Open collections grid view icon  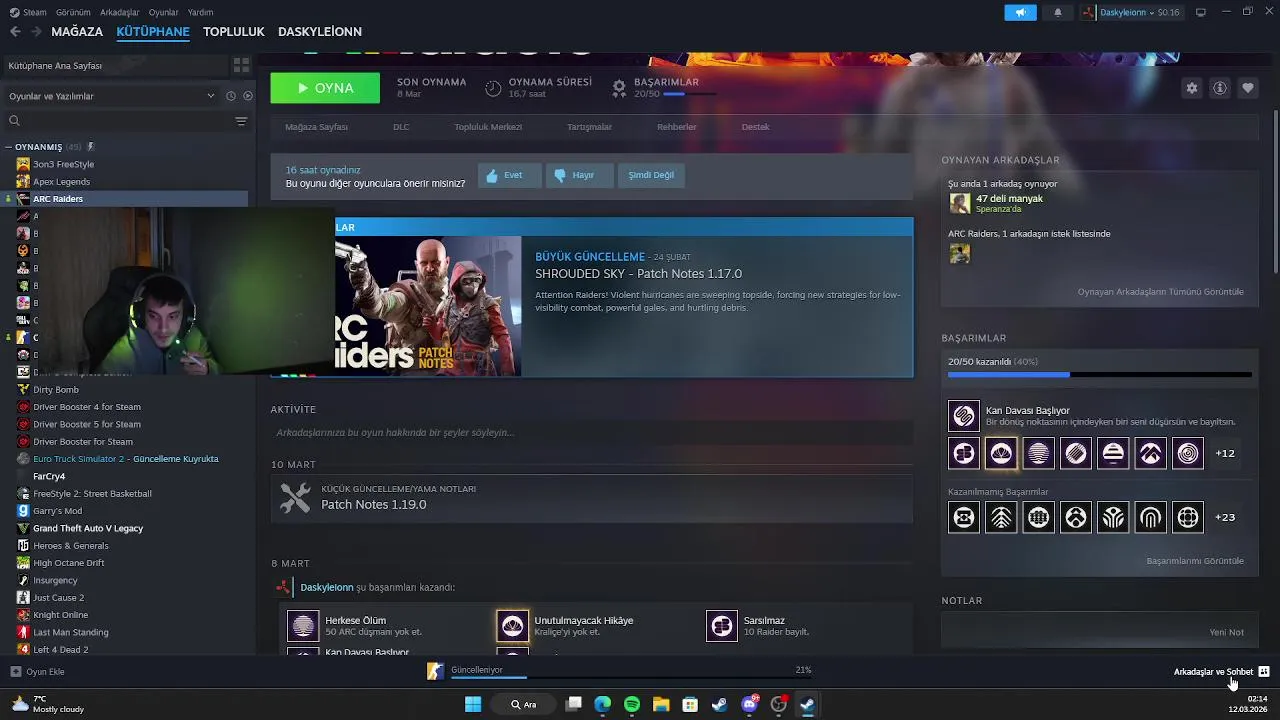coord(241,65)
